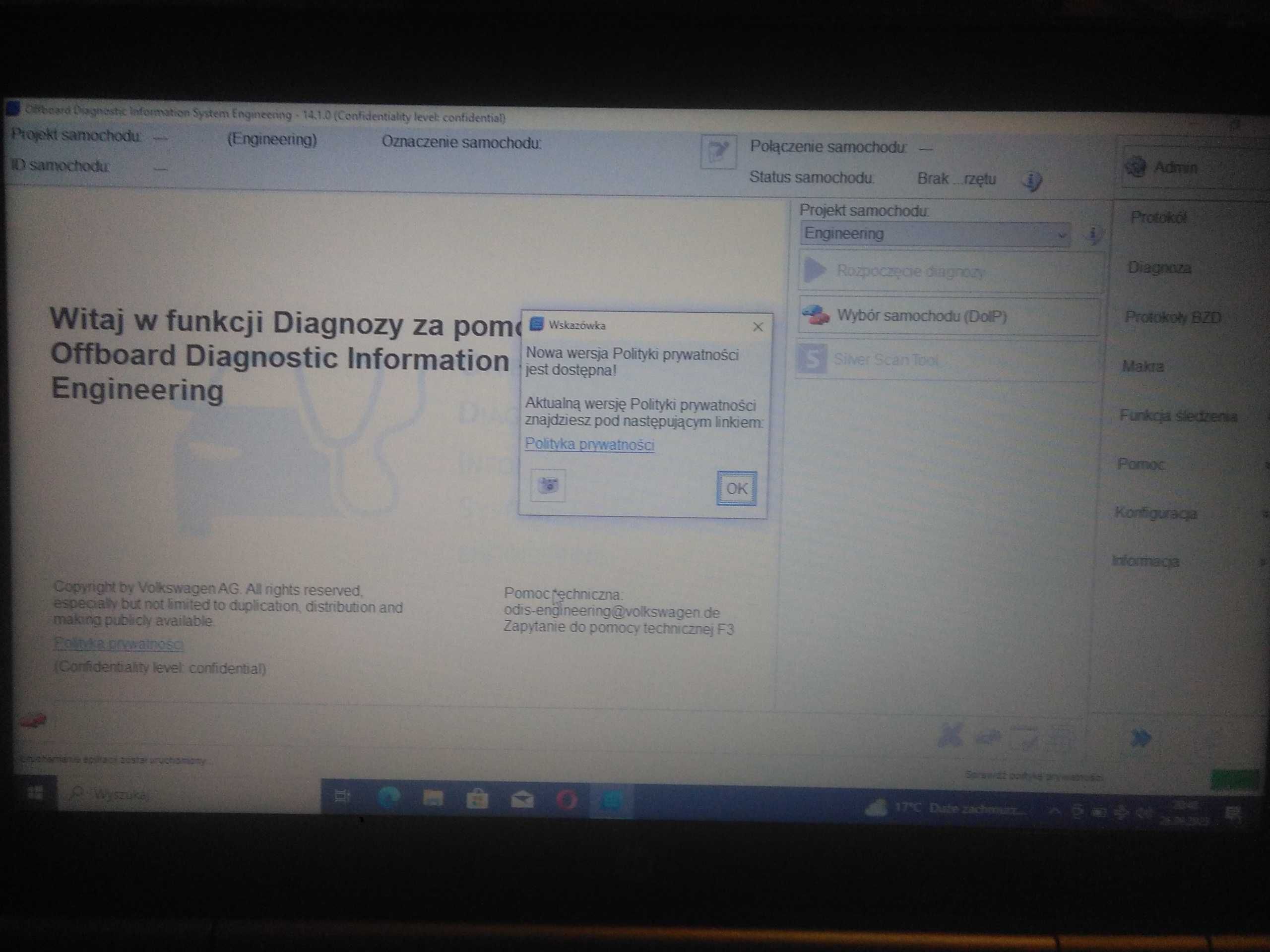Click the ODIS app icon on taskbar
Viewport: 1270px width, 952px height.
point(612,801)
